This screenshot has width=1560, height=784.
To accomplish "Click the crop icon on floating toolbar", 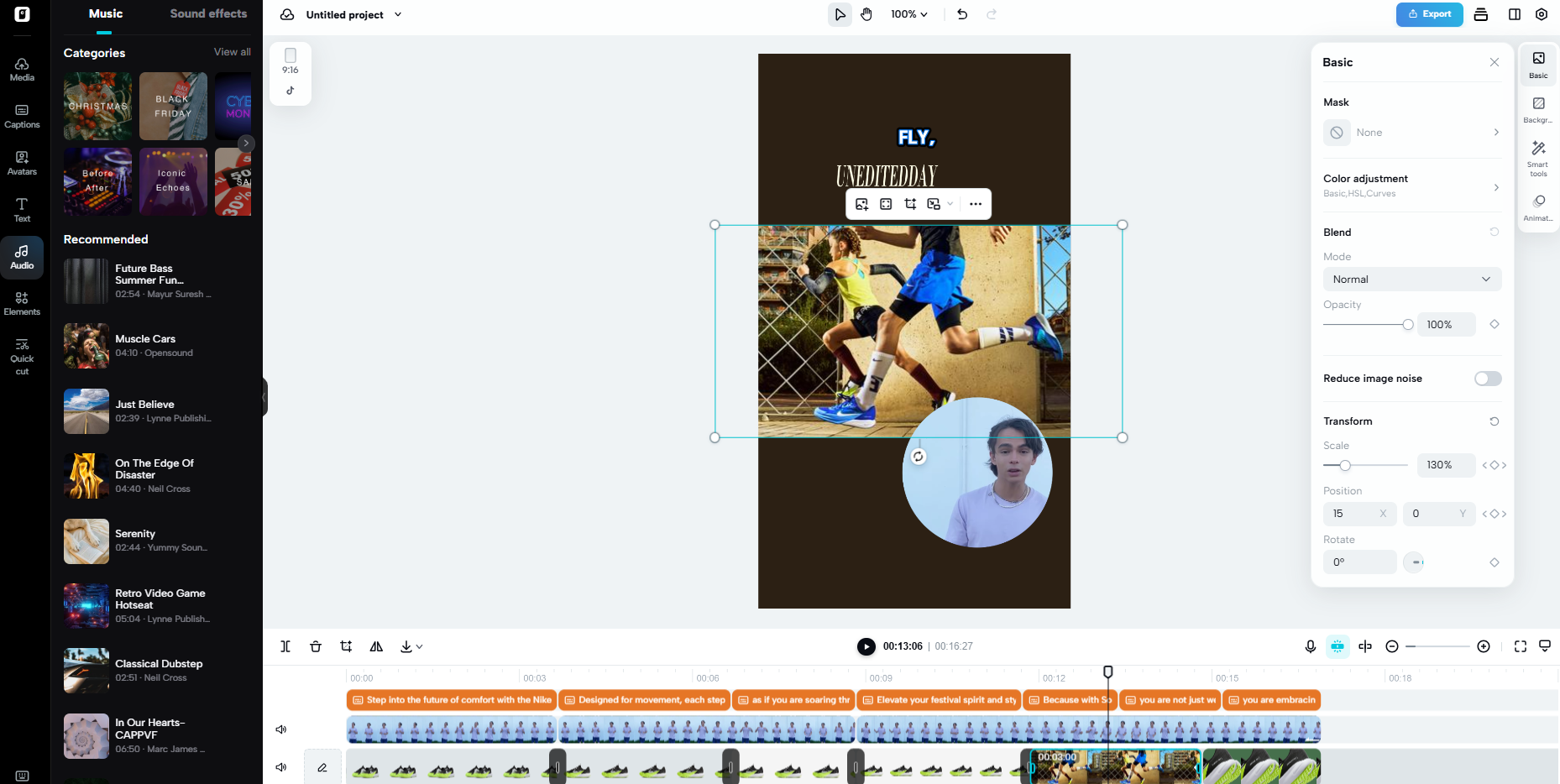I will [x=910, y=204].
